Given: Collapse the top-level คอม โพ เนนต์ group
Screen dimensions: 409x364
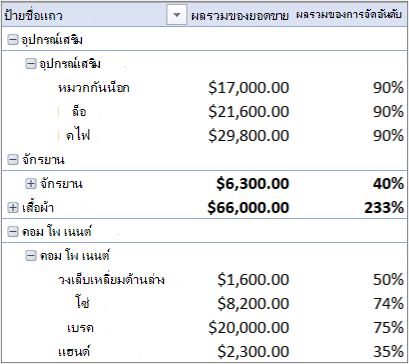Looking at the screenshot, I should (x=13, y=232).
